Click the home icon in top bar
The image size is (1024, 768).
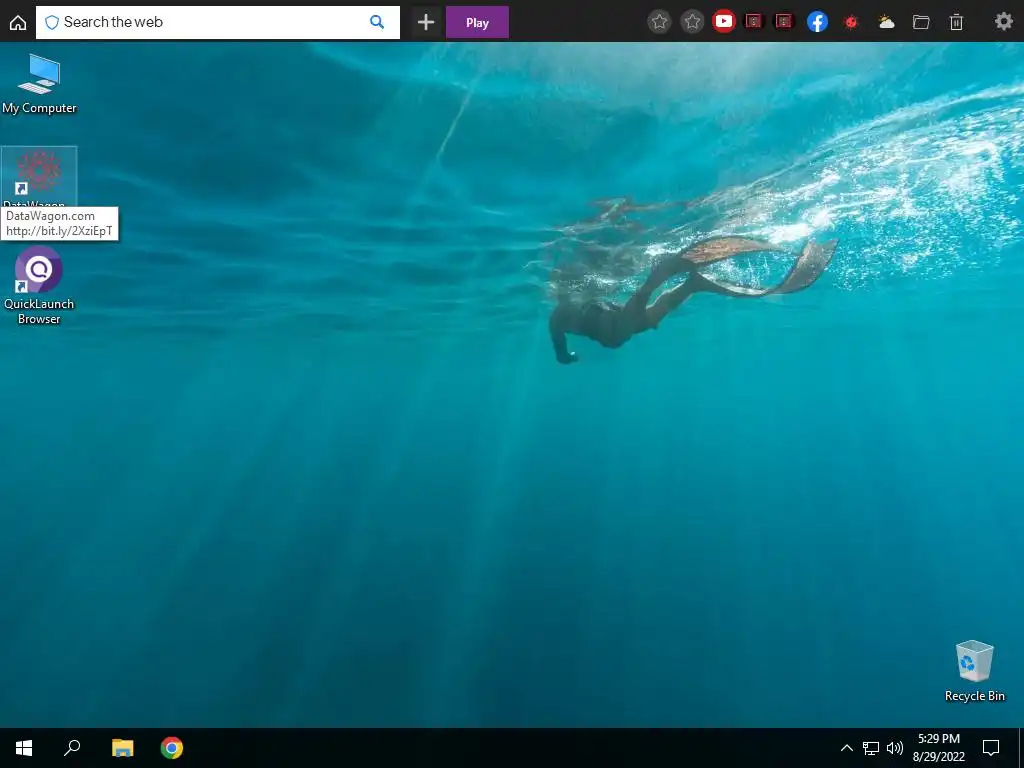click(x=18, y=23)
